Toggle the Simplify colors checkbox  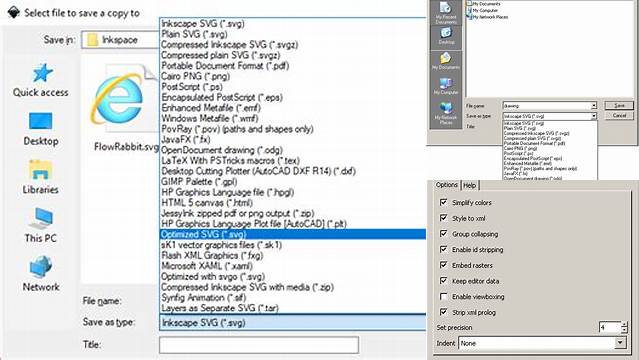[x=443, y=202]
